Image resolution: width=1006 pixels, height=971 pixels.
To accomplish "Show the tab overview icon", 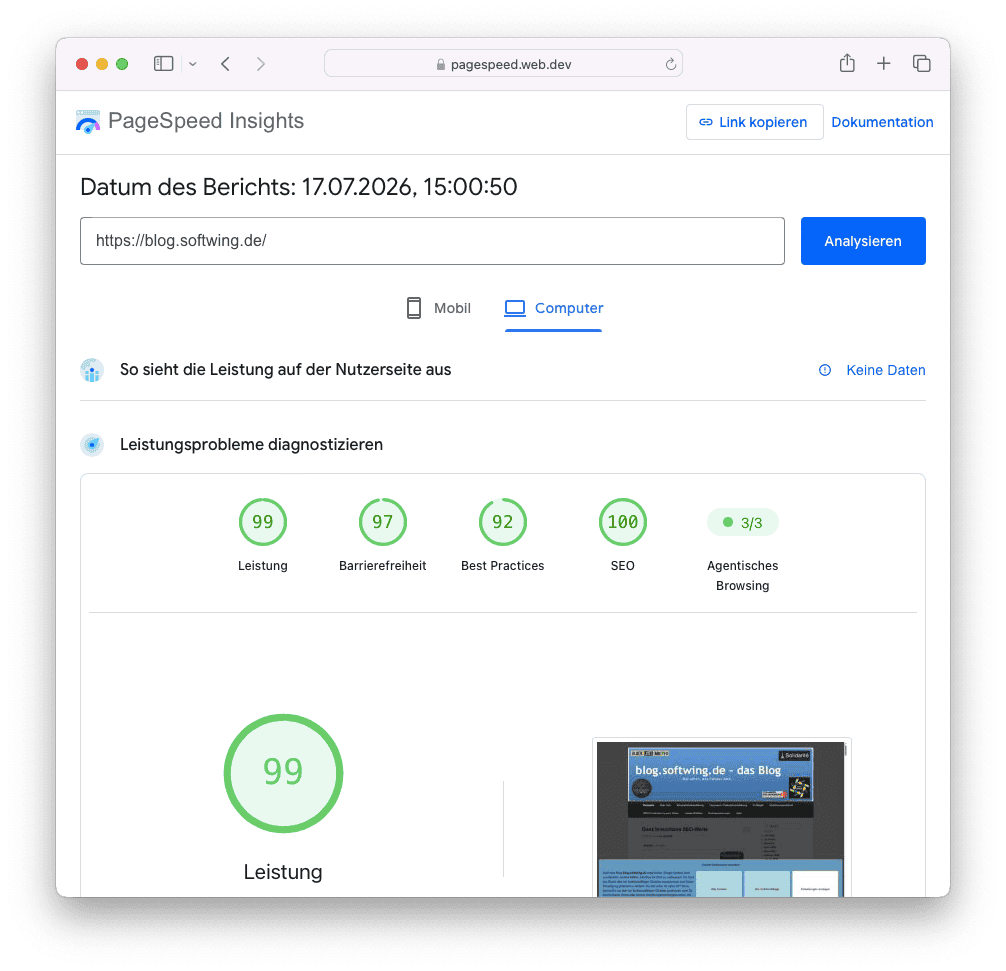I will (921, 64).
